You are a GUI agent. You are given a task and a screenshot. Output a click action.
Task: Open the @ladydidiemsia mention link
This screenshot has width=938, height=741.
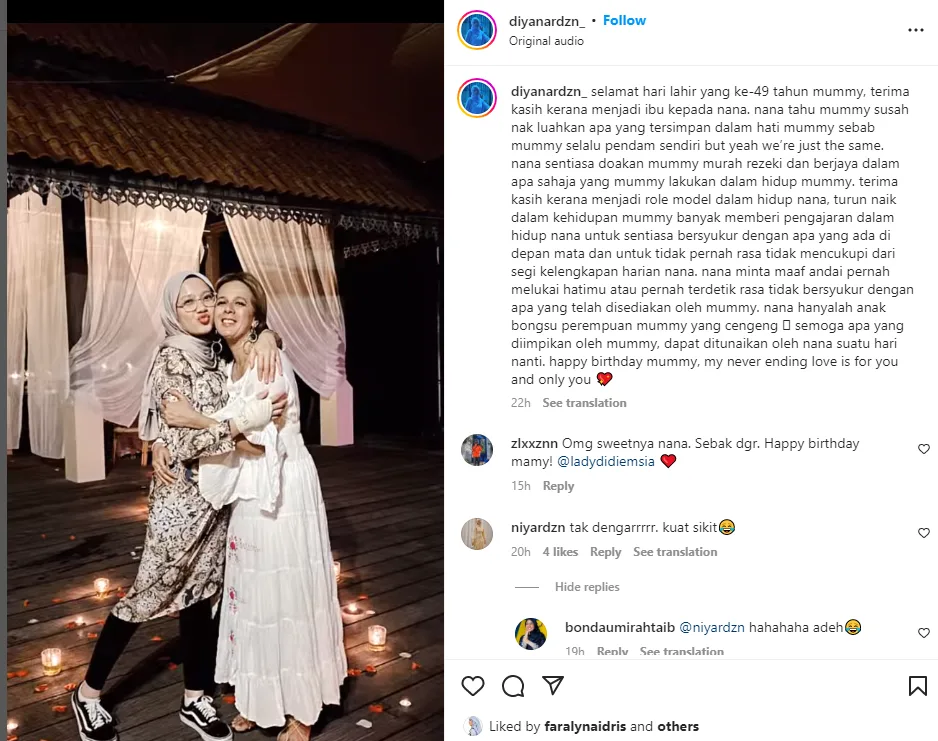click(606, 461)
